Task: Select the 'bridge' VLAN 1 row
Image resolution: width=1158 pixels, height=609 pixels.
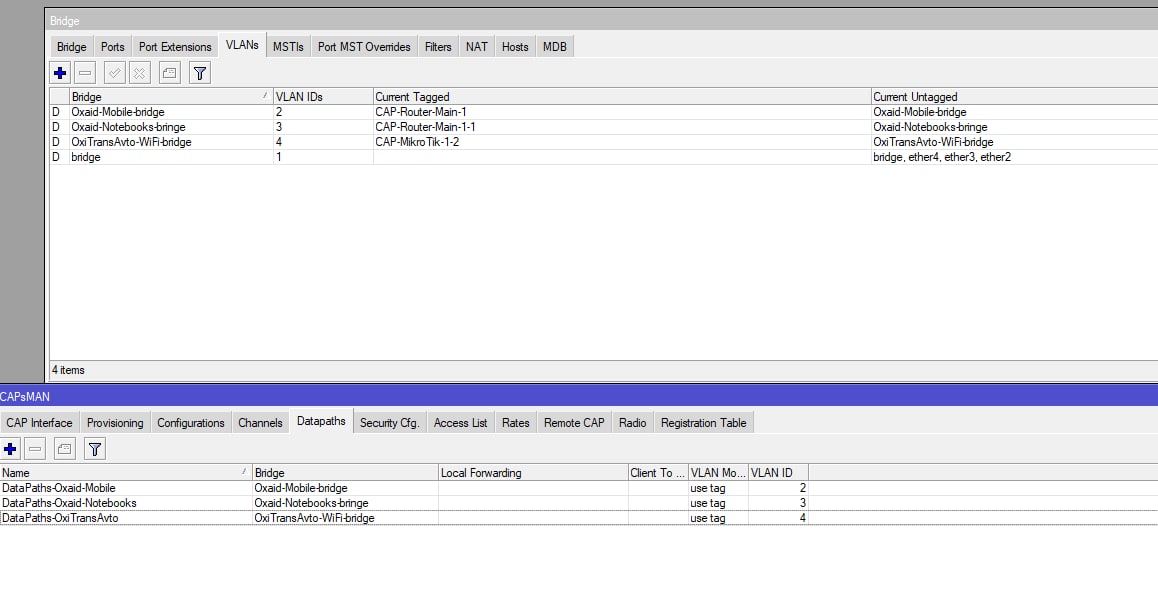Action: coord(603,156)
